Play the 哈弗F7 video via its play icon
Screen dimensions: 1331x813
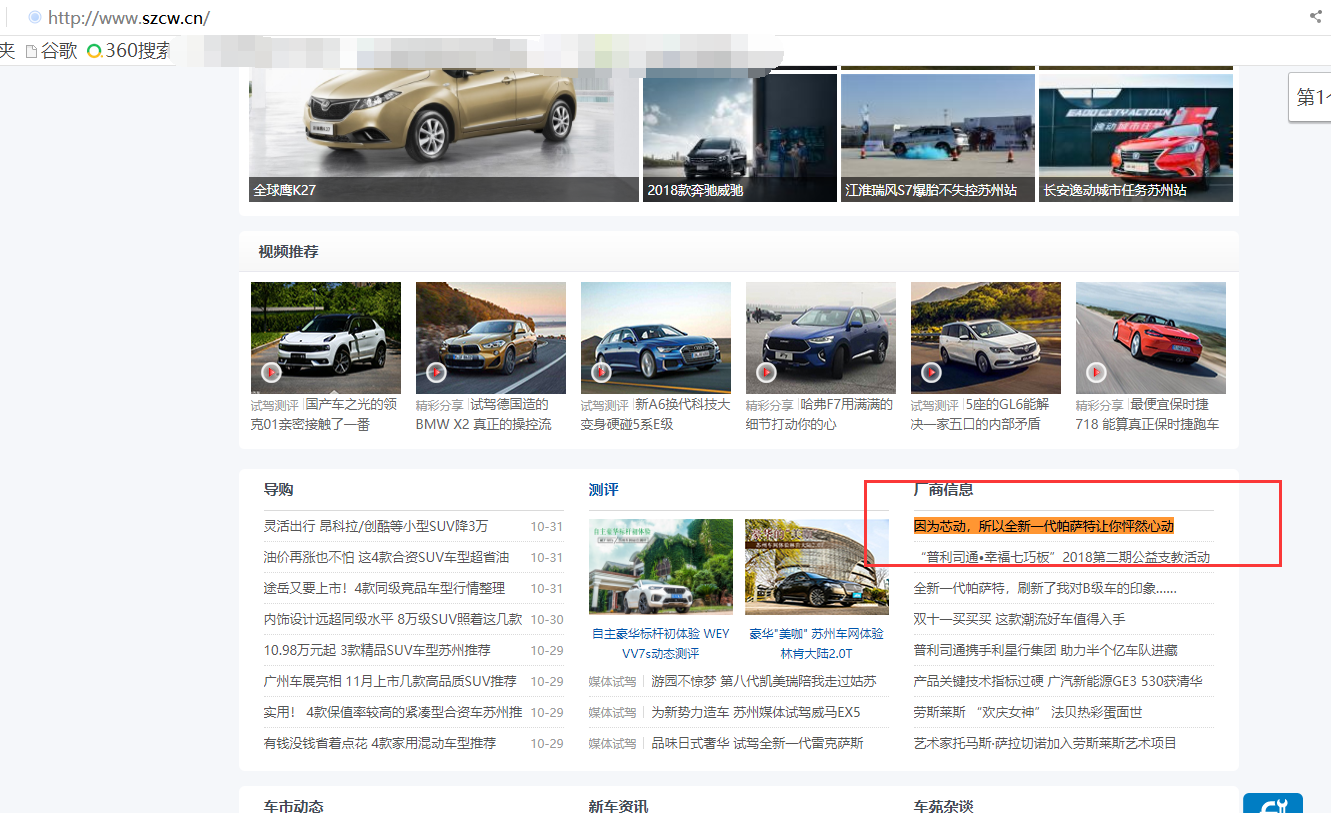coord(766,372)
